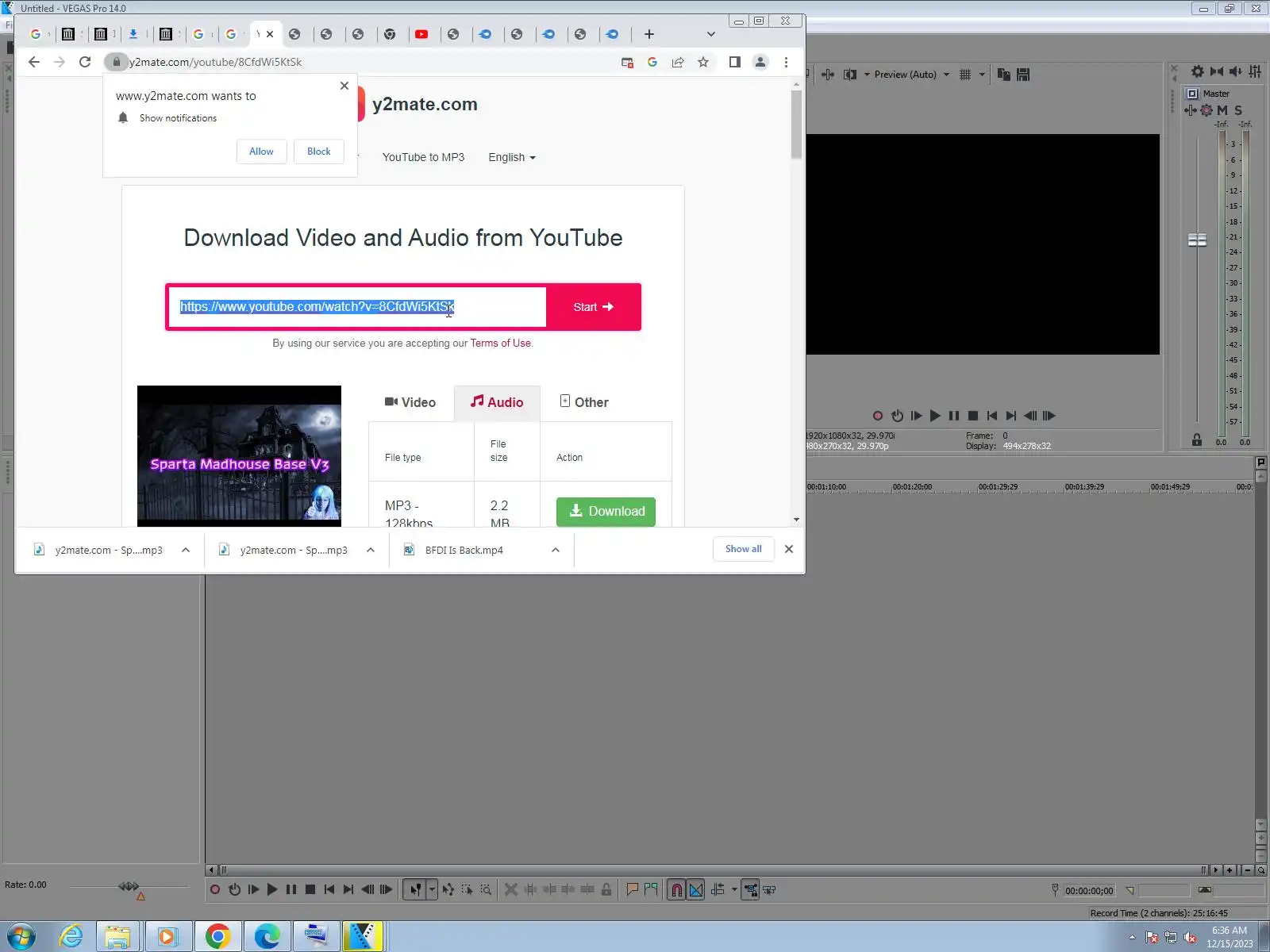Expand options for BFDI Is Back.mp4 download
Screen dimensions: 1270x952
tap(556, 550)
